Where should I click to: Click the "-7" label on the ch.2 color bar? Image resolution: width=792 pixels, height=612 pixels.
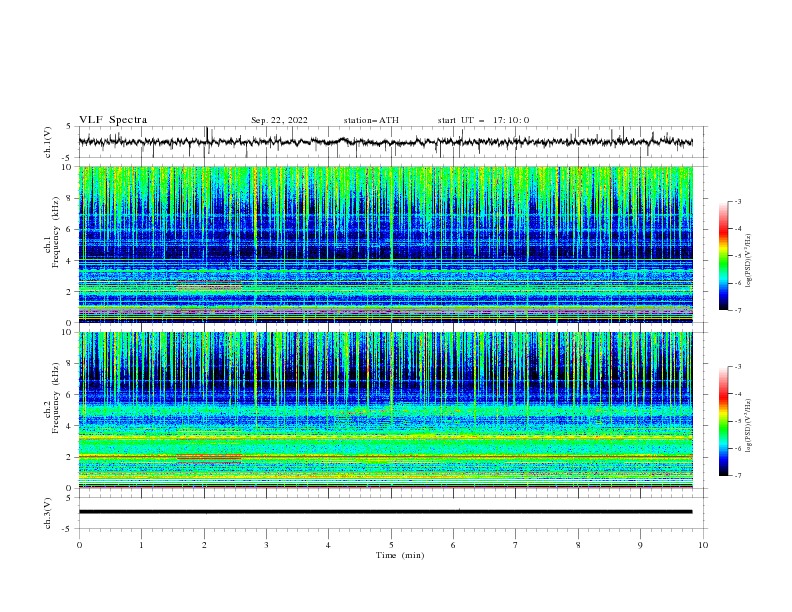(737, 476)
